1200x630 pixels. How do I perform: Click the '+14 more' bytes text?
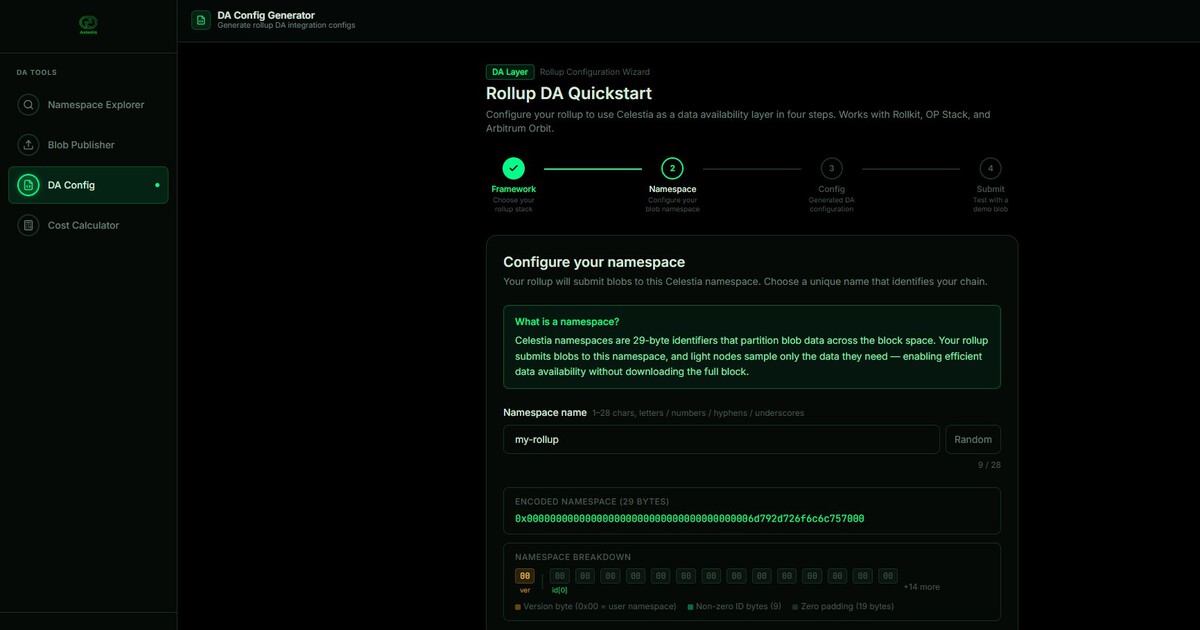point(921,587)
